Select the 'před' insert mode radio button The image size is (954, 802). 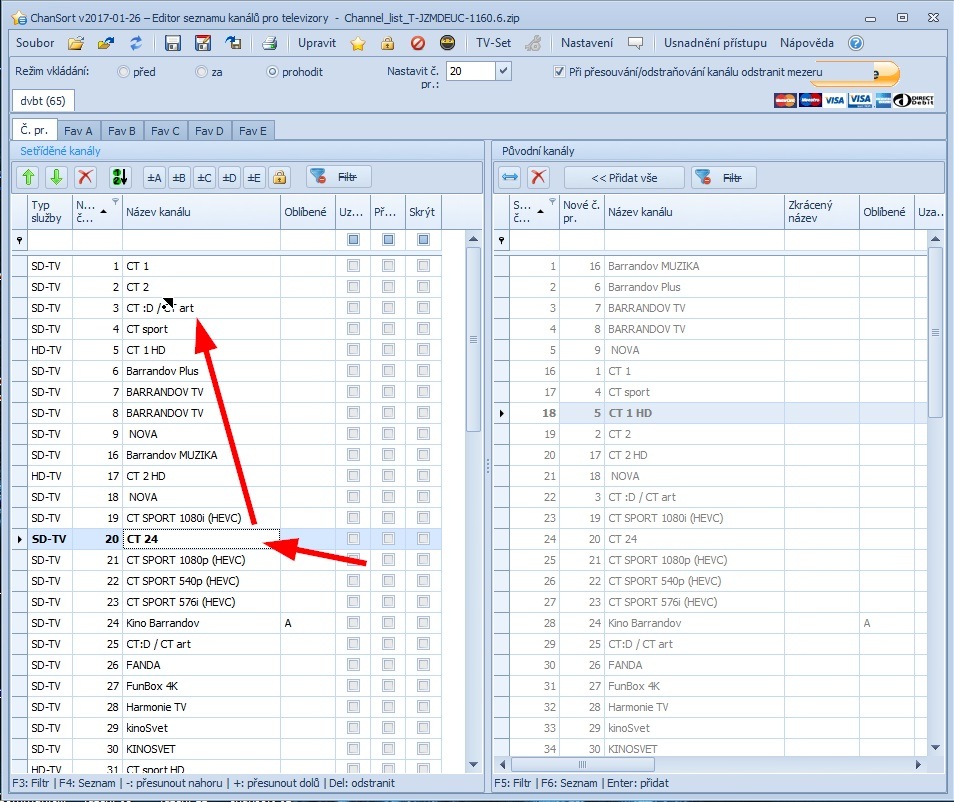[x=124, y=72]
